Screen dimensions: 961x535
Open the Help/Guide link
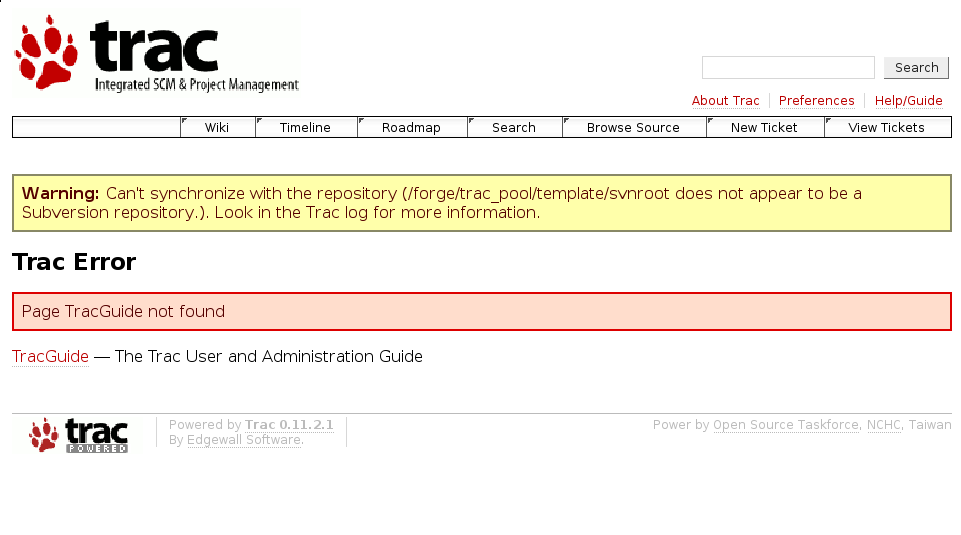coord(908,101)
